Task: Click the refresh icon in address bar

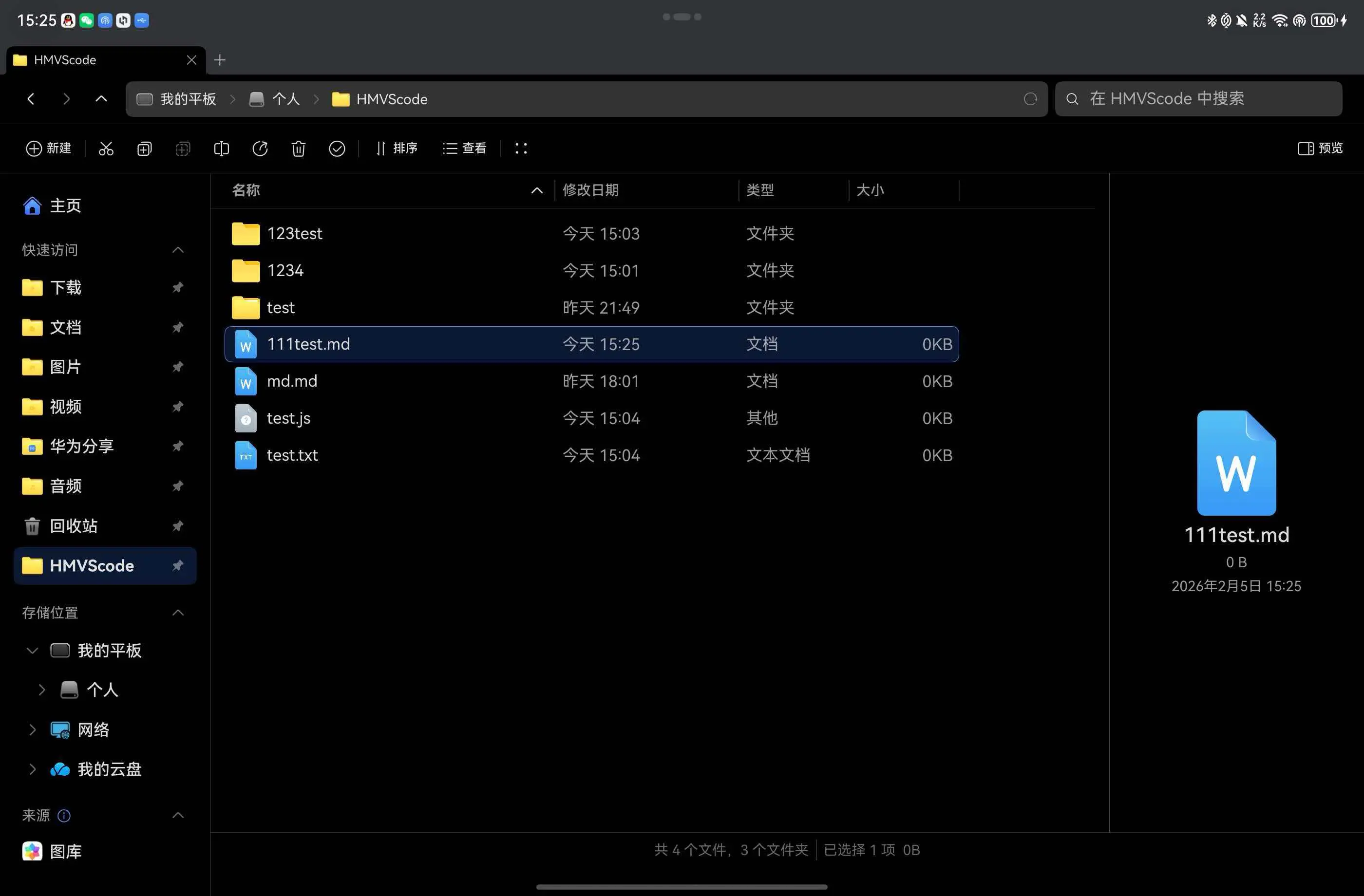Action: 1030,99
